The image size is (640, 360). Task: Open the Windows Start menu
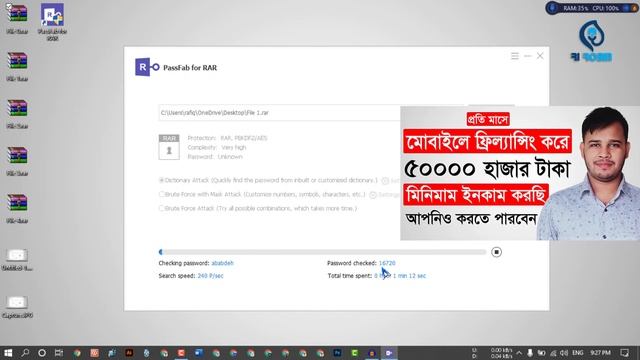pos(8,353)
